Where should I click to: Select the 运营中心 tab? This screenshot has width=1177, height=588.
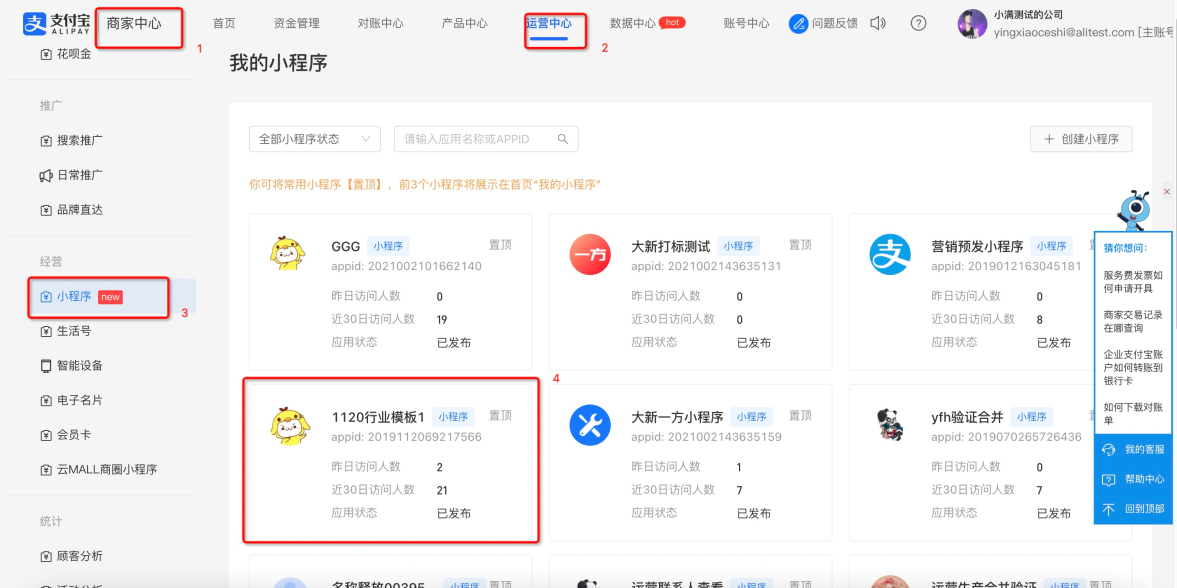pyautogui.click(x=549, y=23)
